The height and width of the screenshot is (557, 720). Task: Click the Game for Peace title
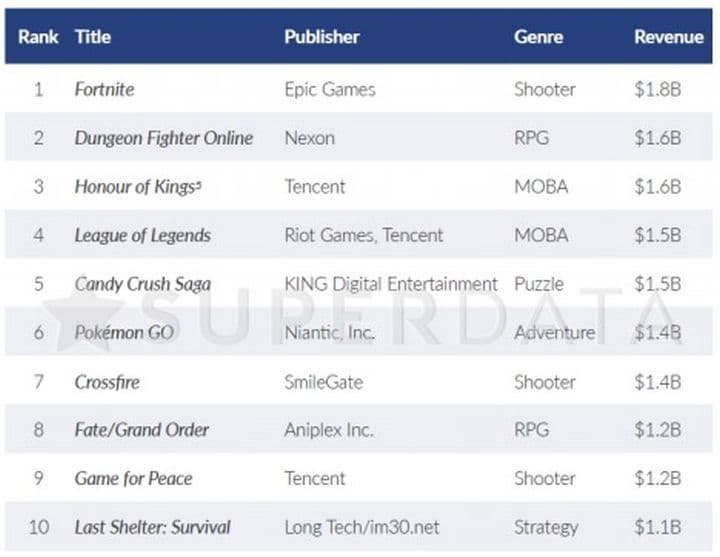click(134, 479)
